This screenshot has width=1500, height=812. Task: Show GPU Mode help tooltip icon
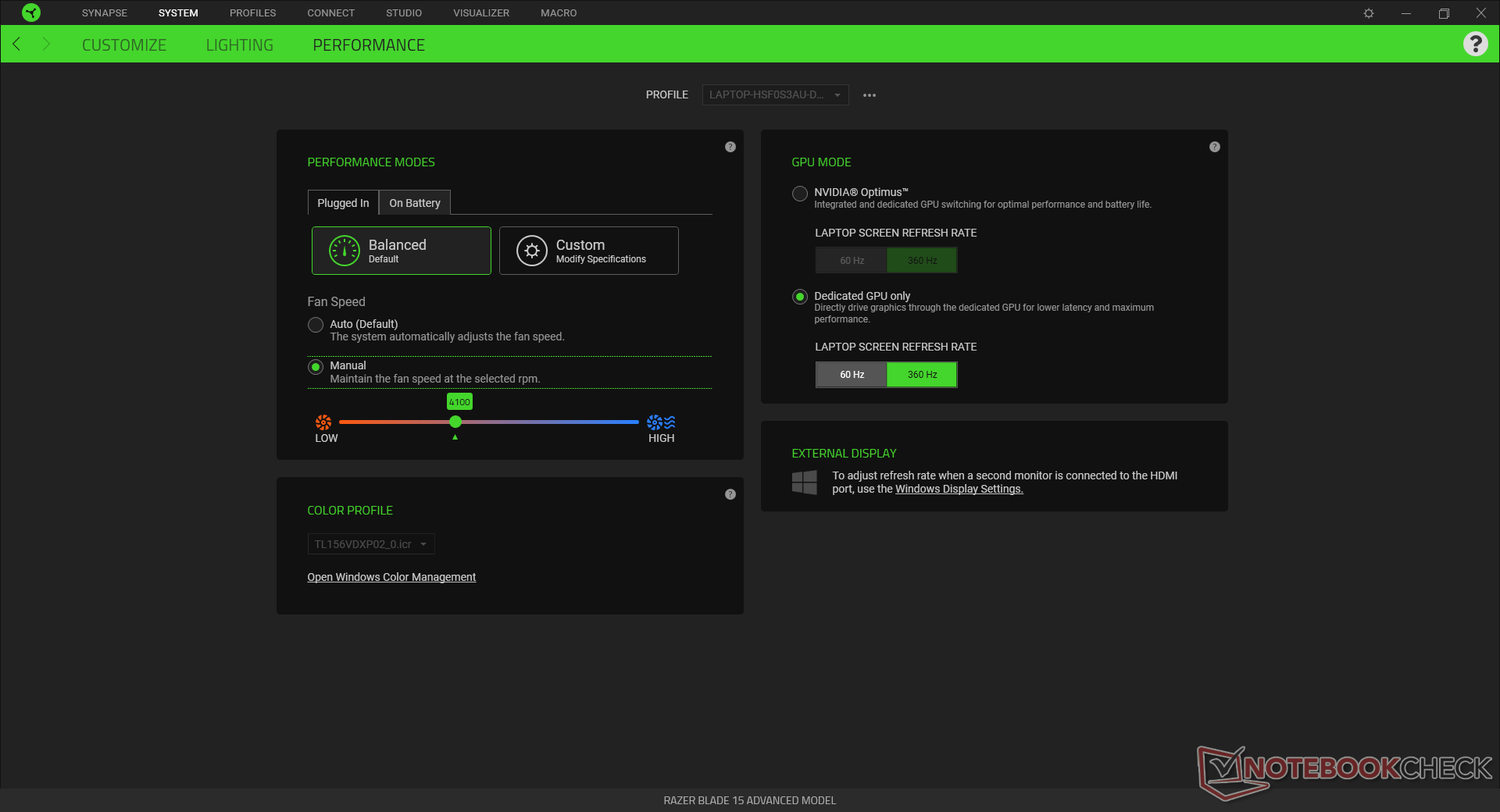(1215, 147)
